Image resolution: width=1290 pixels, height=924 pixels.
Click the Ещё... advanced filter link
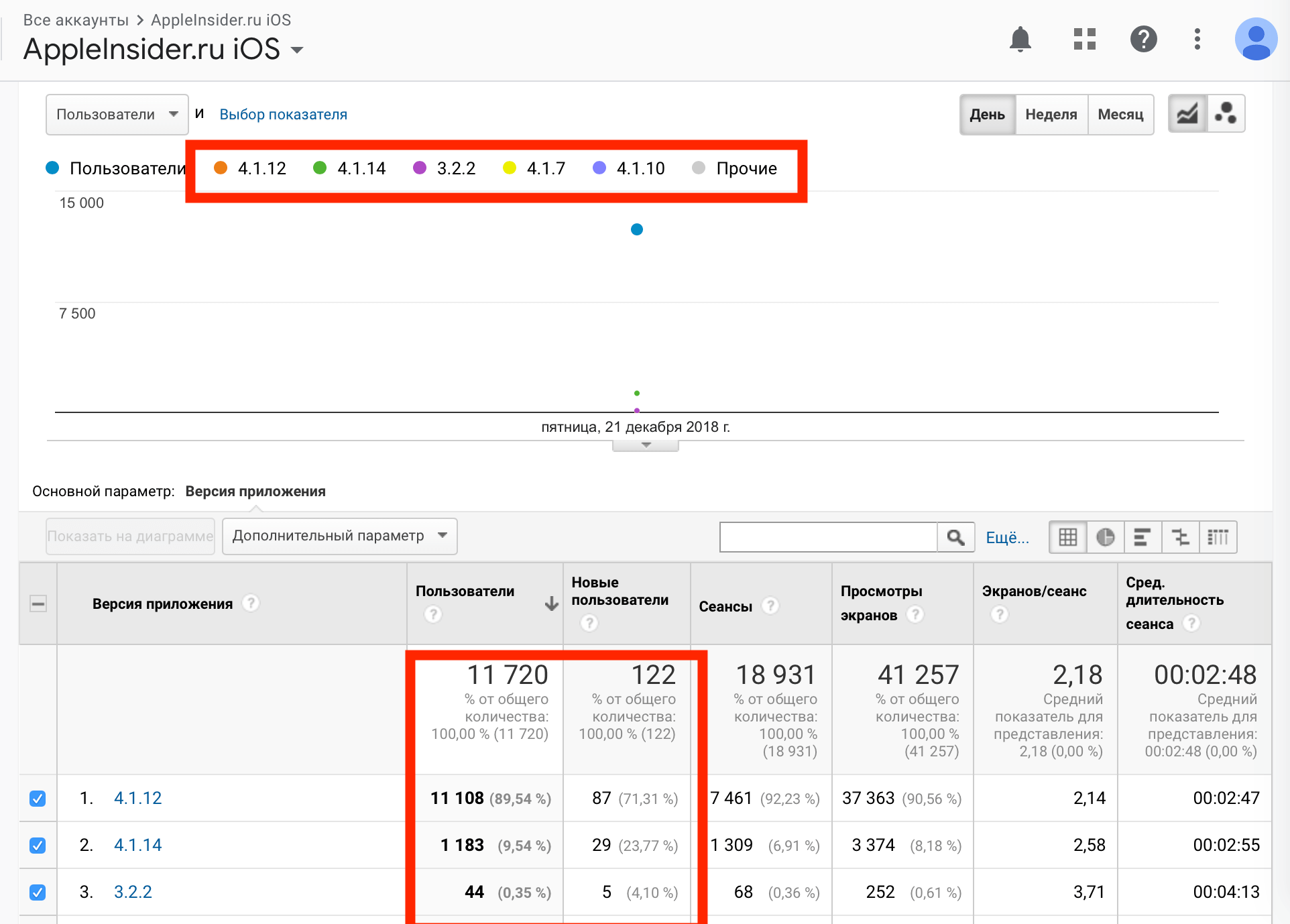(x=1007, y=537)
